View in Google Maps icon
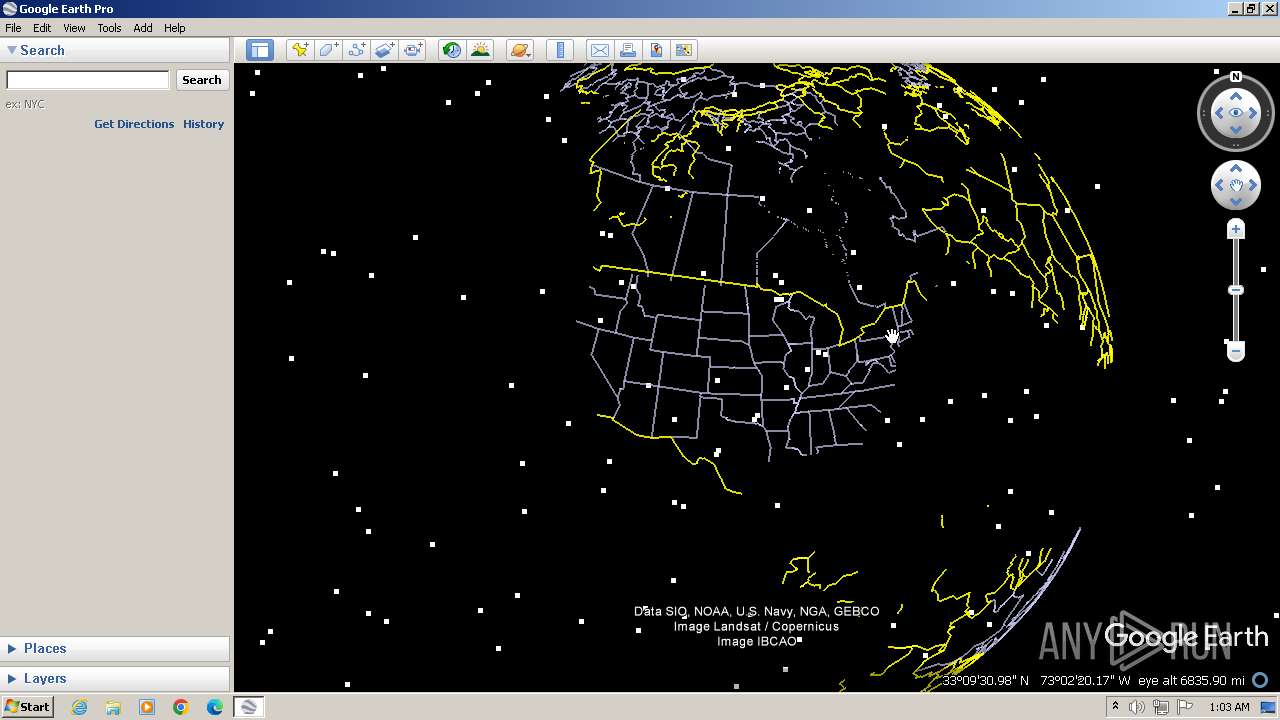This screenshot has width=1280, height=720. click(x=683, y=50)
